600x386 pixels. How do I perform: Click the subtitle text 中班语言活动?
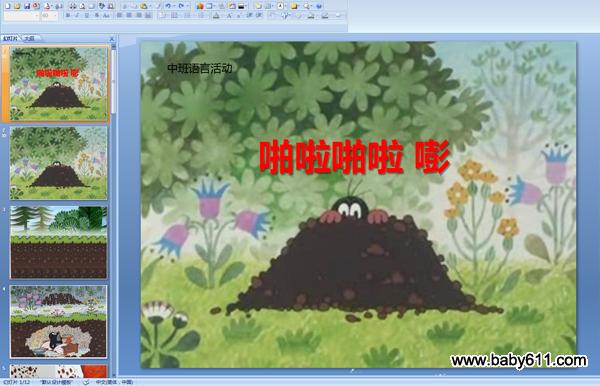[200, 68]
